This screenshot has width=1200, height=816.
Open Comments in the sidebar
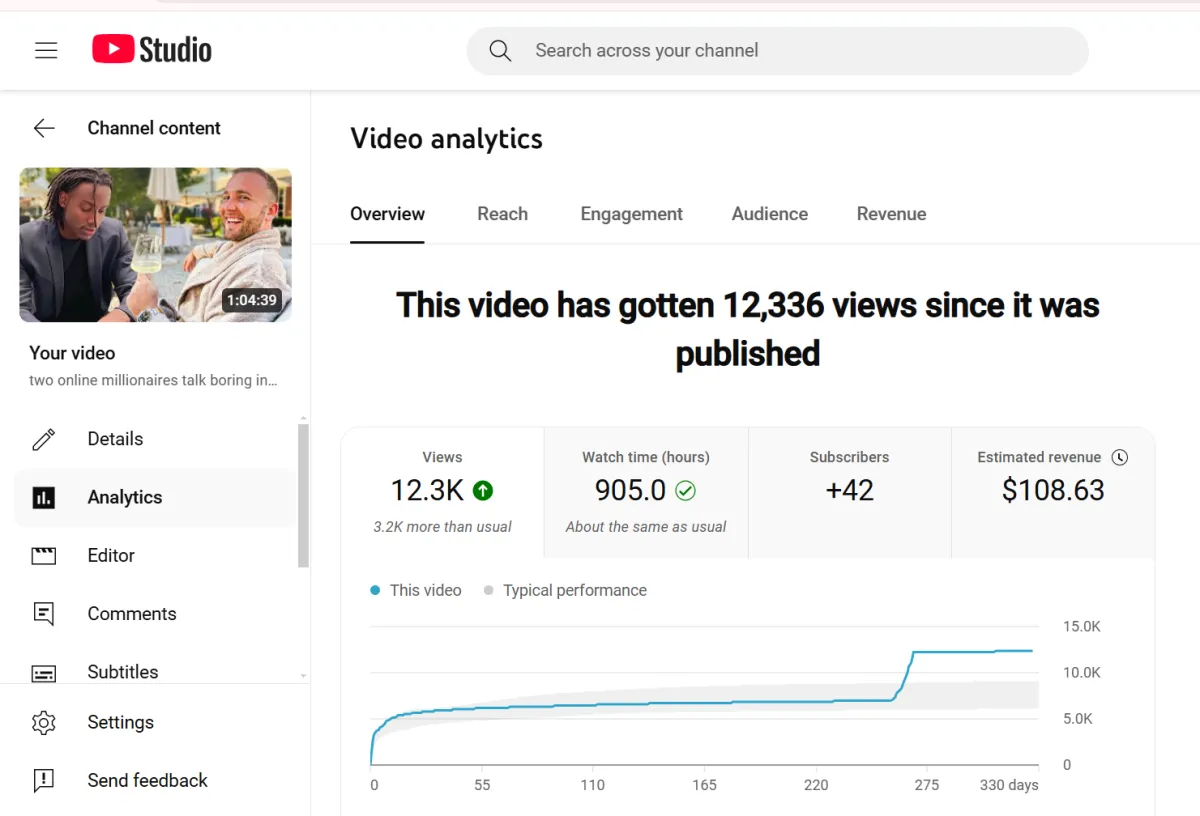coord(155,614)
